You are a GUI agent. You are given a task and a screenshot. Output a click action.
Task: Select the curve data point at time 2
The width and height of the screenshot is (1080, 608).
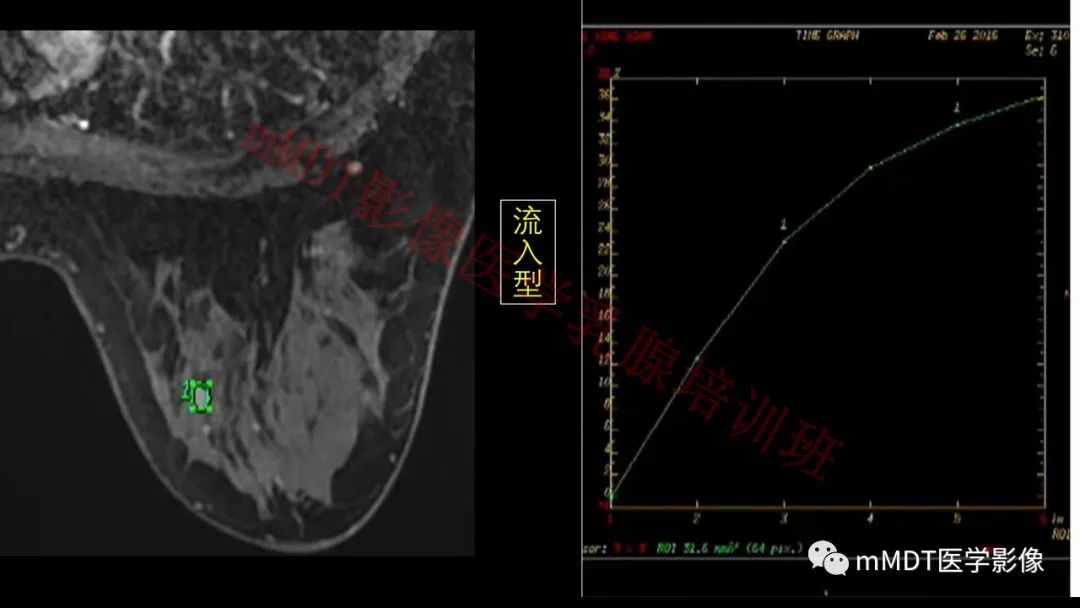coord(697,357)
